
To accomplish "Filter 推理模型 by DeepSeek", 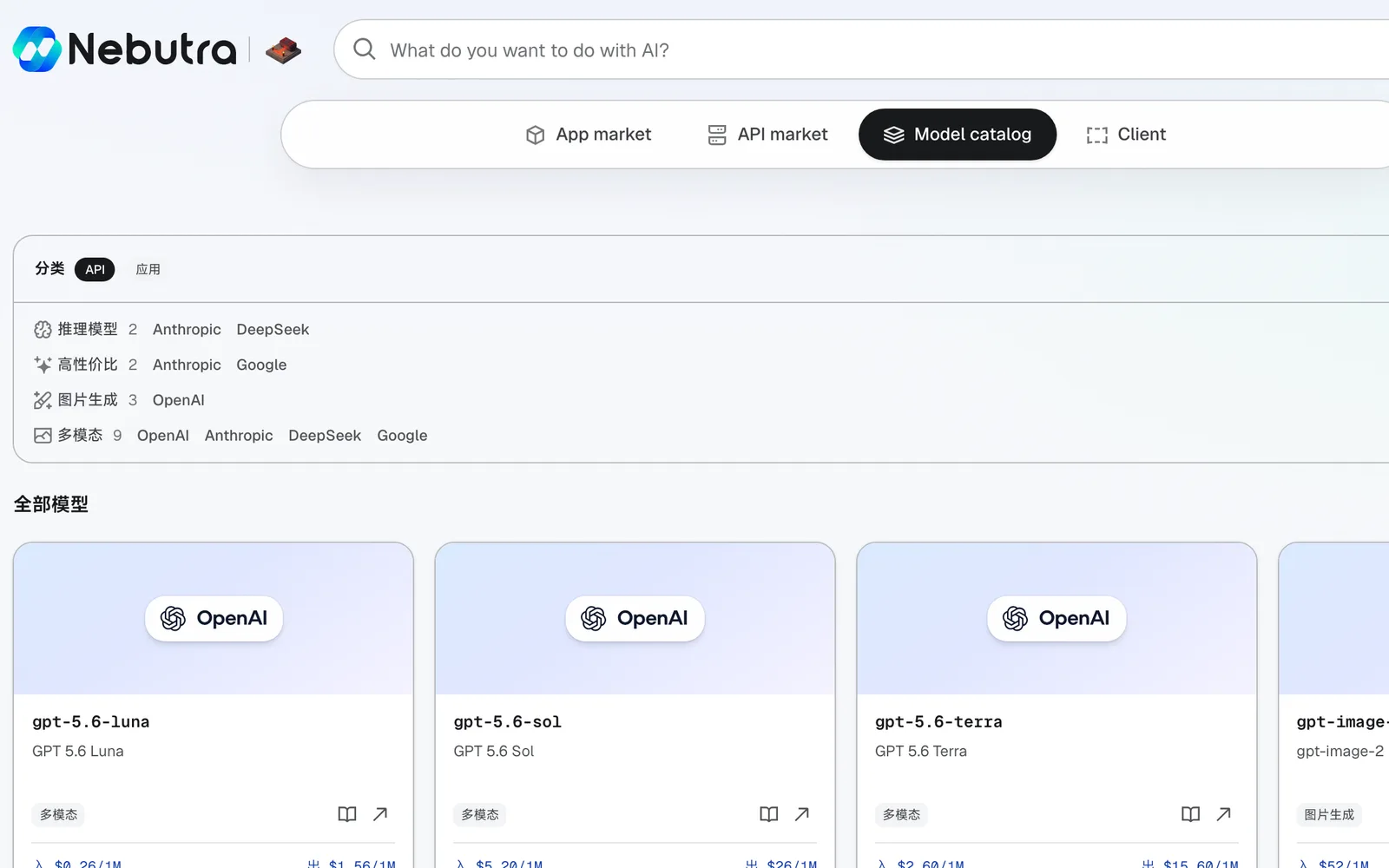I will 273,330.
